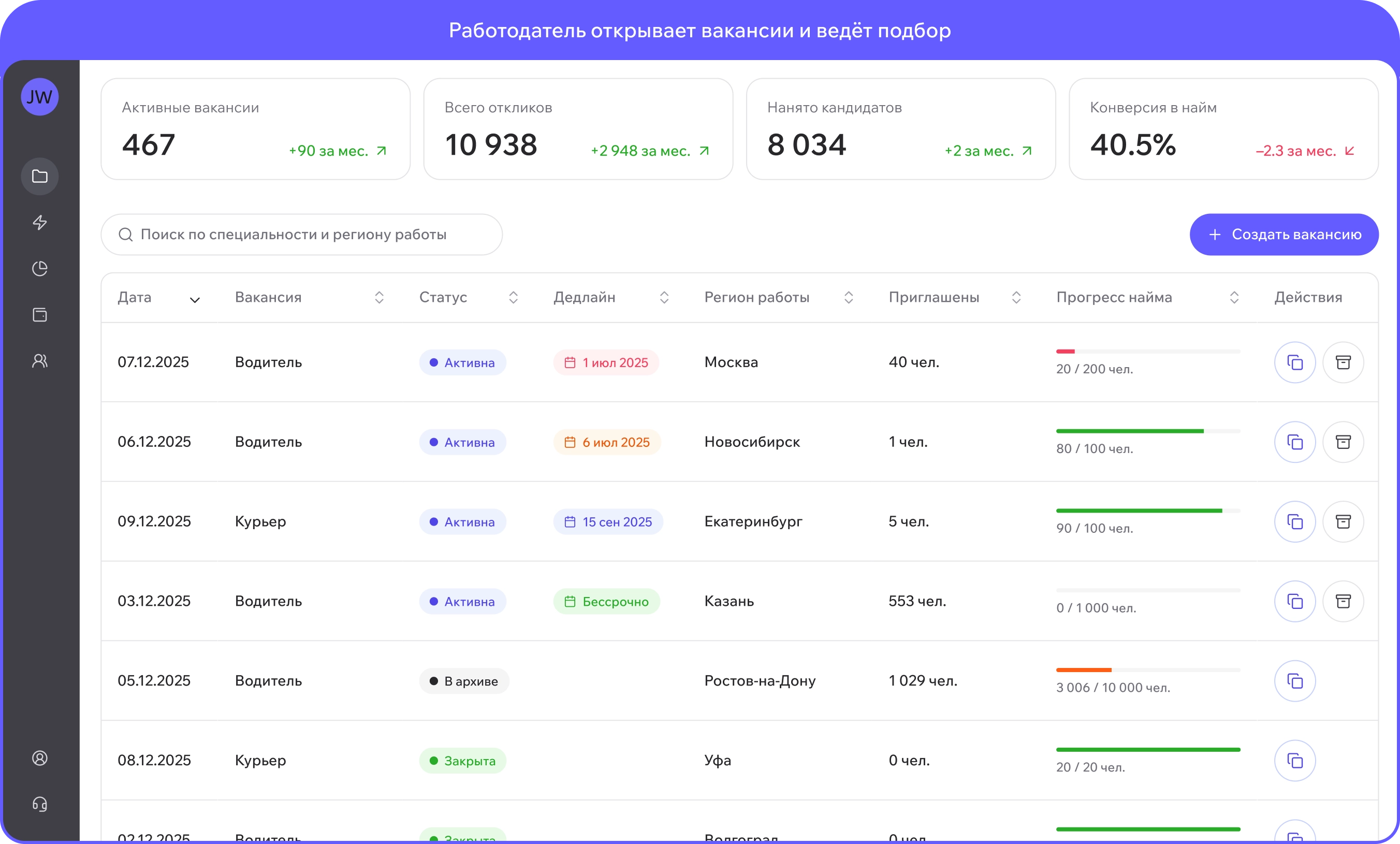This screenshot has height=844, width=1400.
Task: Copy the Ростов-на-Дону archived vacancy
Action: point(1295,680)
